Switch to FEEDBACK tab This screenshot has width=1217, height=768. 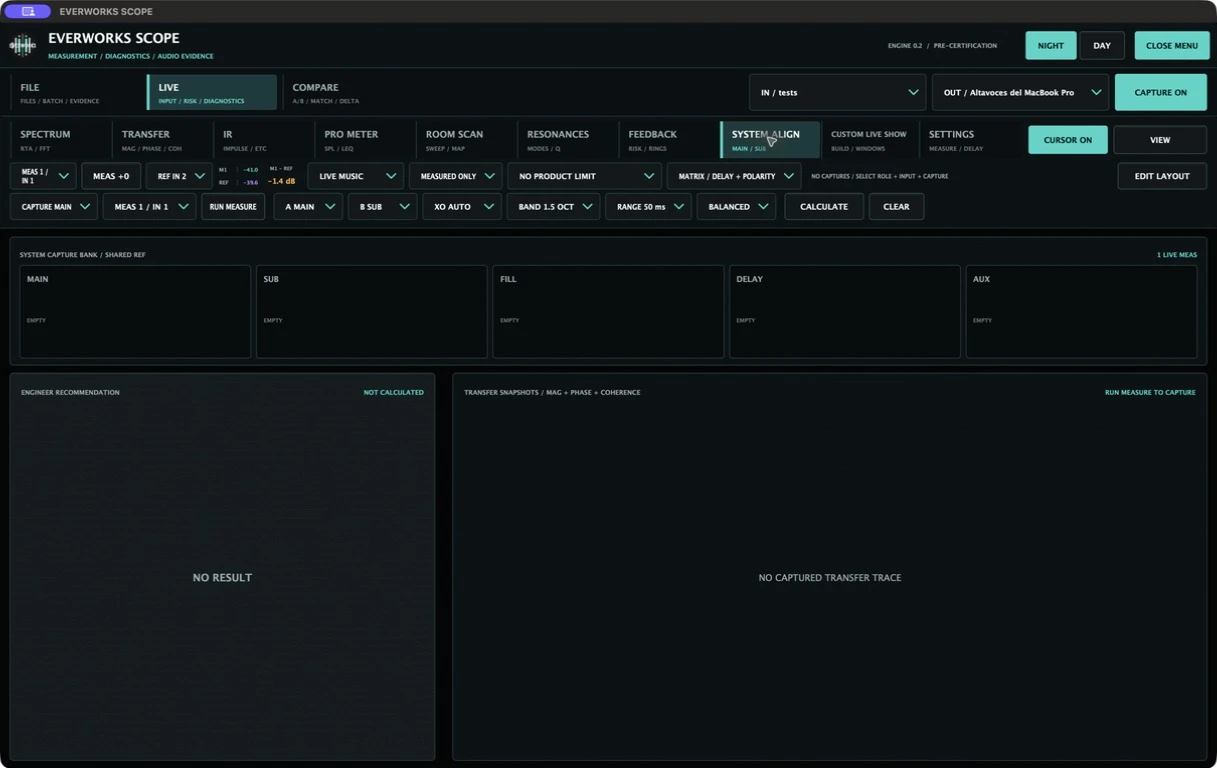click(x=668, y=140)
